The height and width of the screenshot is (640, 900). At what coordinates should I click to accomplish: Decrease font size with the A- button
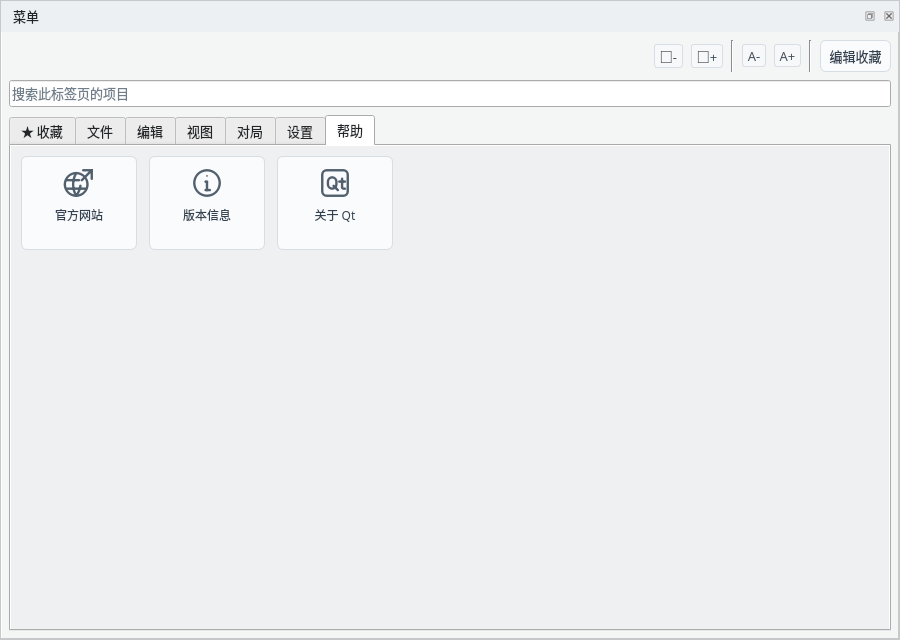coord(754,56)
